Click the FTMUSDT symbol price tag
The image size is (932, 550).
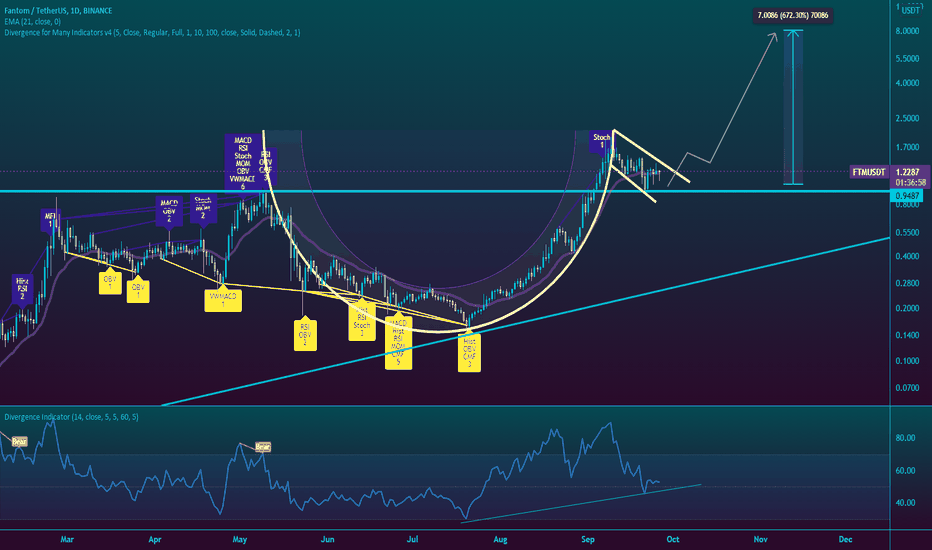point(868,172)
